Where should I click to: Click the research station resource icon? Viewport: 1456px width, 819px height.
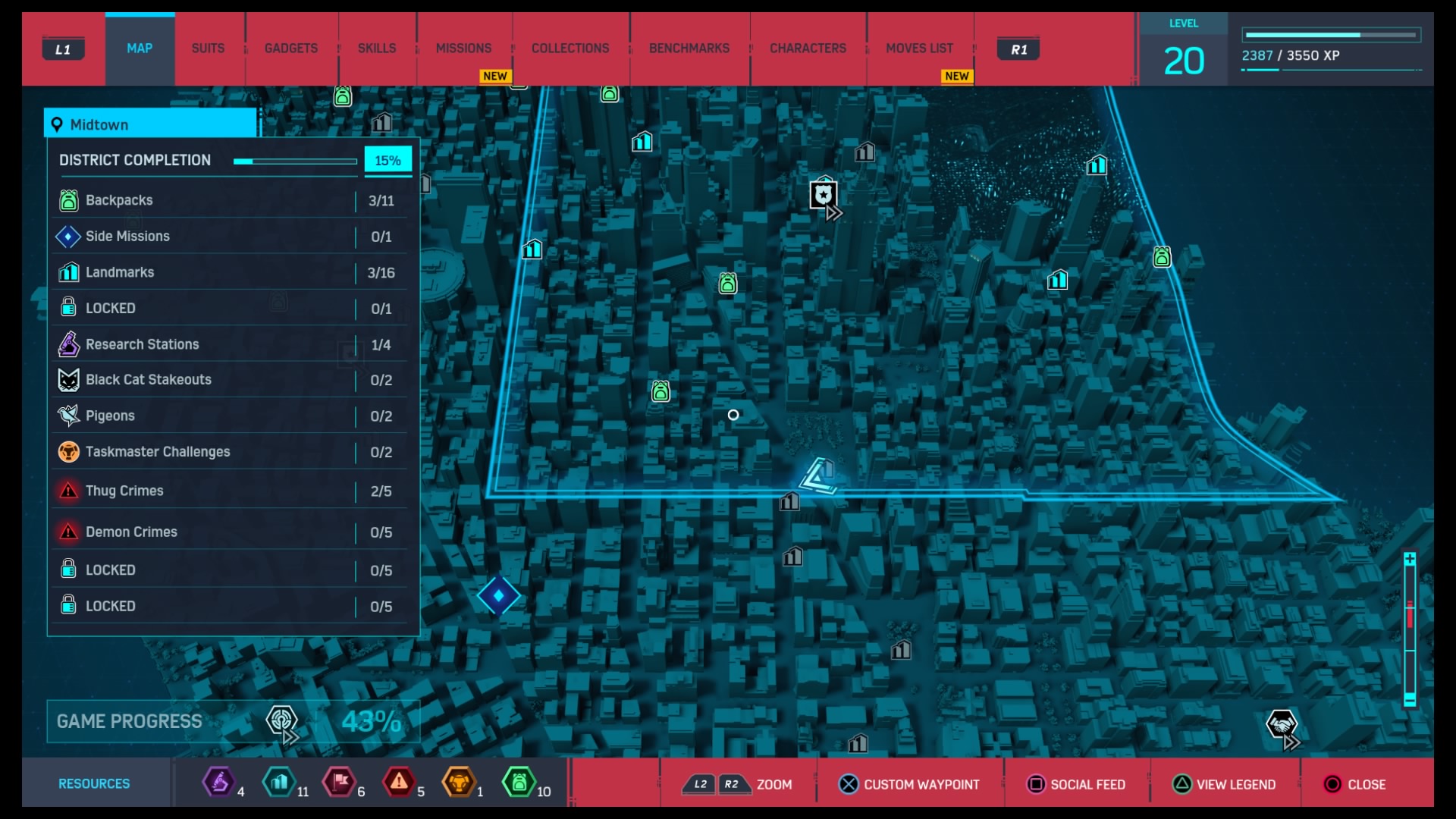click(x=219, y=782)
